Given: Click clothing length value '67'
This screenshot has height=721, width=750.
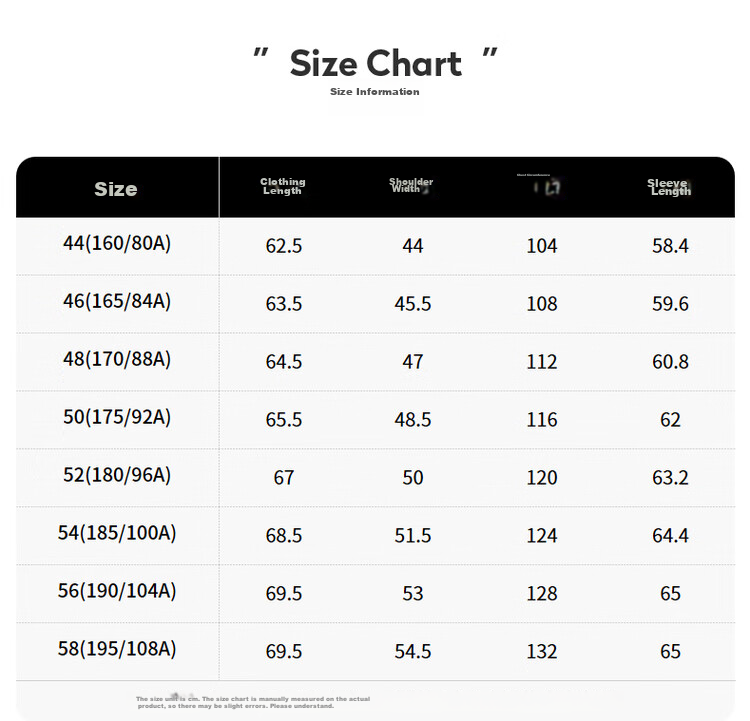Looking at the screenshot, I should pos(284,477).
